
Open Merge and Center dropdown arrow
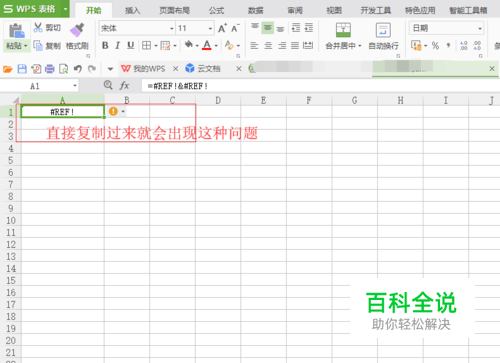(x=360, y=46)
